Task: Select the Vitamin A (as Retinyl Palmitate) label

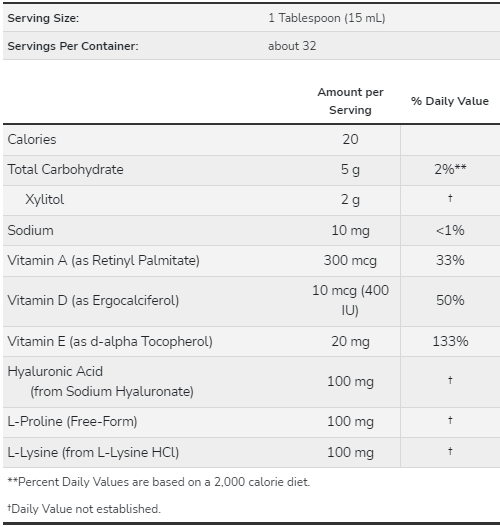Action: click(x=103, y=260)
